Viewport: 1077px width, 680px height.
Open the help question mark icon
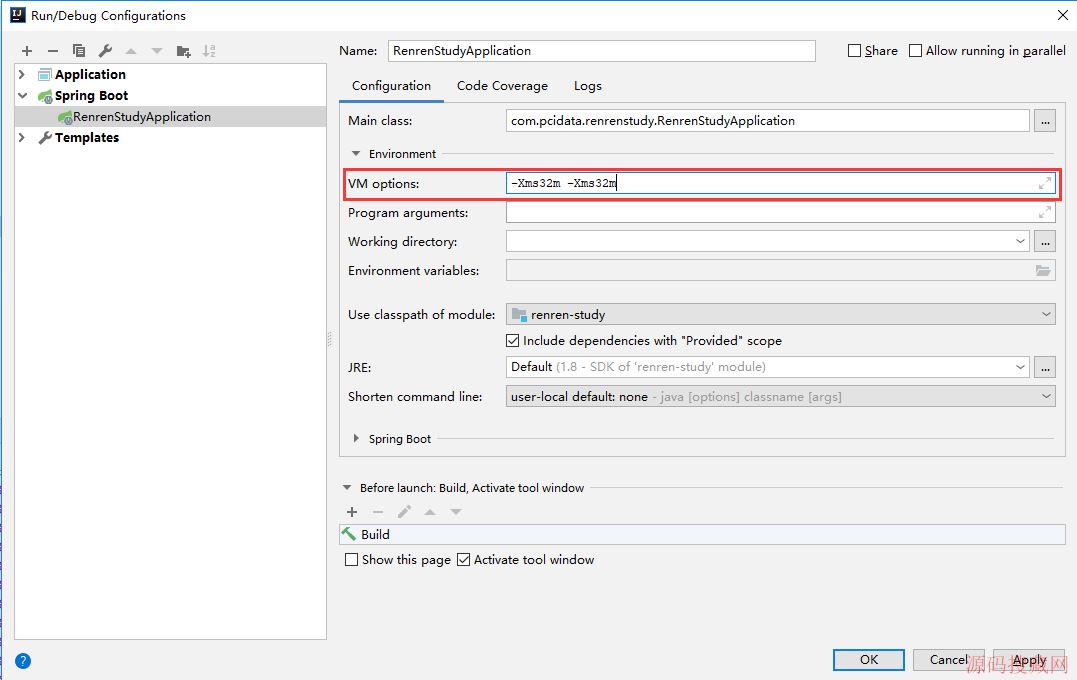point(23,661)
